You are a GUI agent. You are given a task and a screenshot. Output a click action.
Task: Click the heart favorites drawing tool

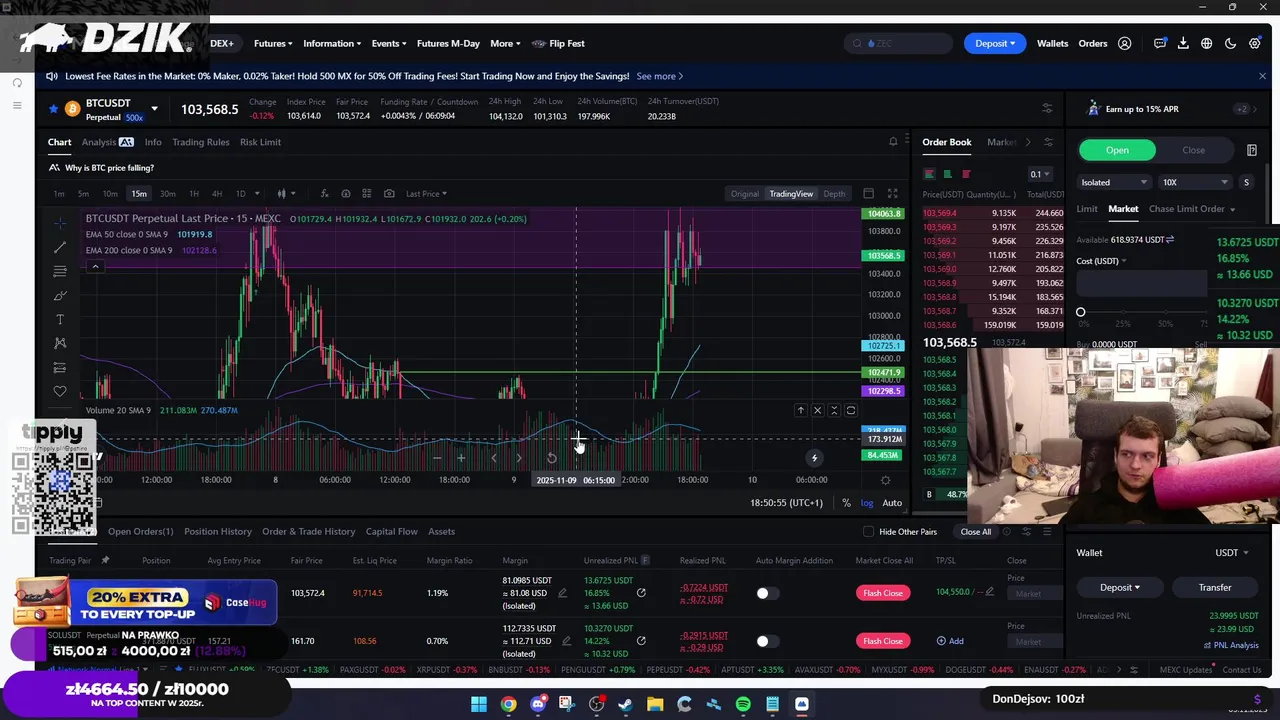coord(60,391)
